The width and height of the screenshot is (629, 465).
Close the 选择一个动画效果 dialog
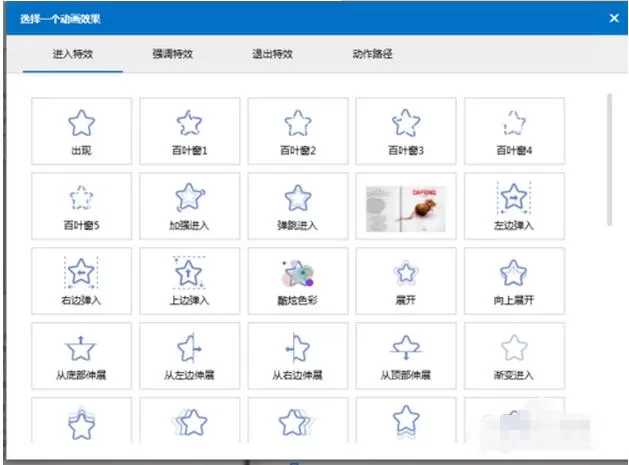[614, 18]
